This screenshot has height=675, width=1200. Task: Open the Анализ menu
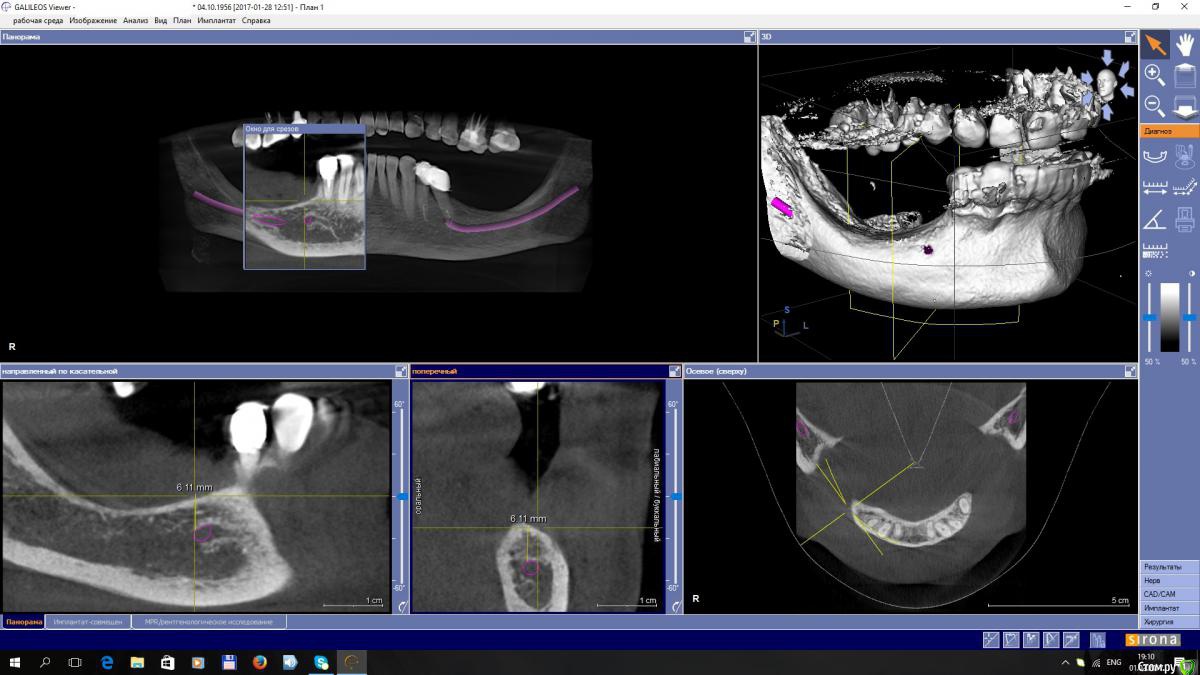[x=135, y=20]
